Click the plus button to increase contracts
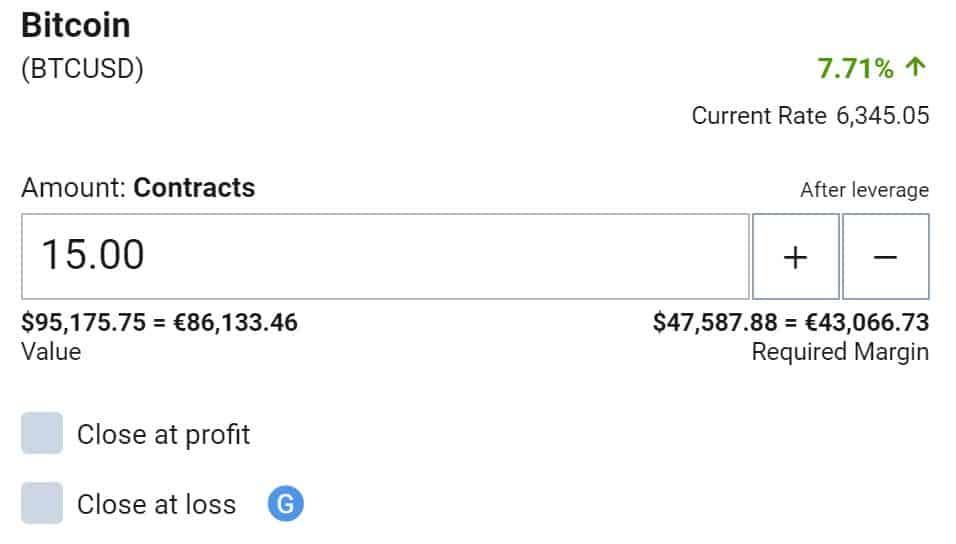Image resolution: width=956 pixels, height=544 pixels. tap(796, 257)
